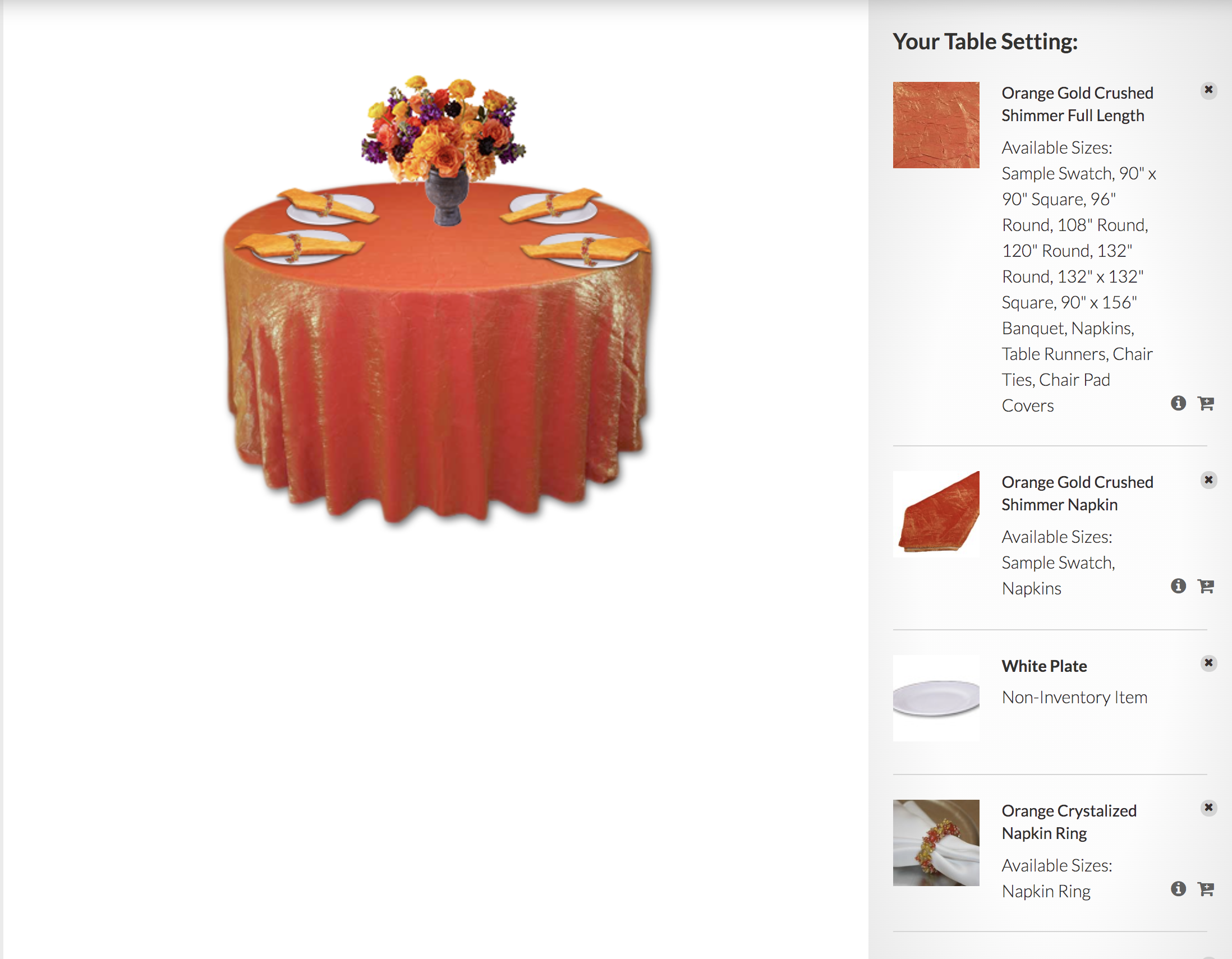Open Orange Crystalized Napkin Ring link
This screenshot has width=1232, height=959.
(1069, 822)
